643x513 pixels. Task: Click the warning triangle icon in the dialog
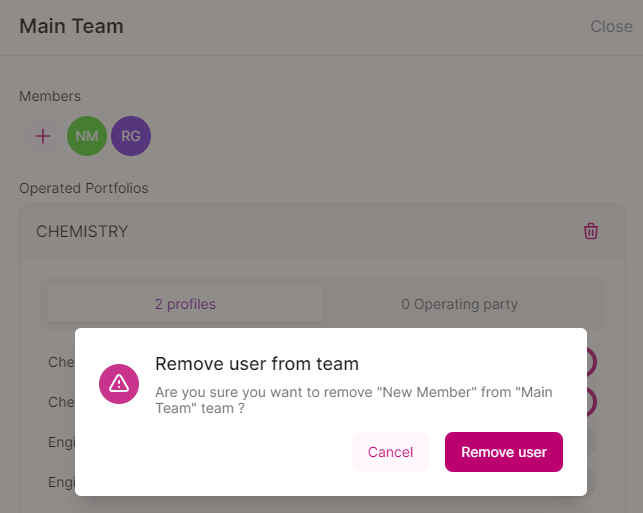[x=119, y=383]
